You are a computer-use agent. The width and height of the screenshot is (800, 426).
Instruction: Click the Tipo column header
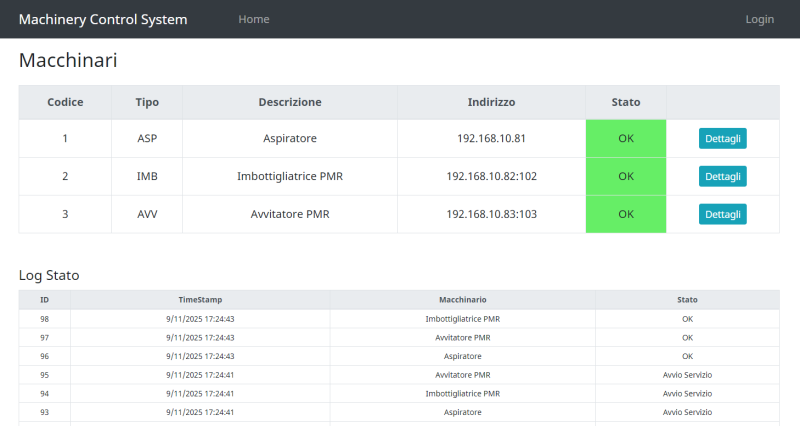coord(147,102)
